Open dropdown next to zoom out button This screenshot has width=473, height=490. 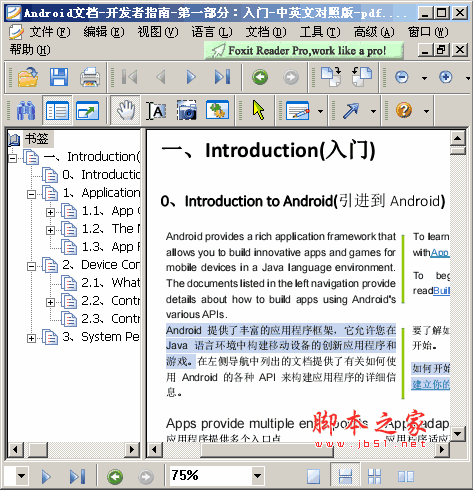click(x=424, y=78)
